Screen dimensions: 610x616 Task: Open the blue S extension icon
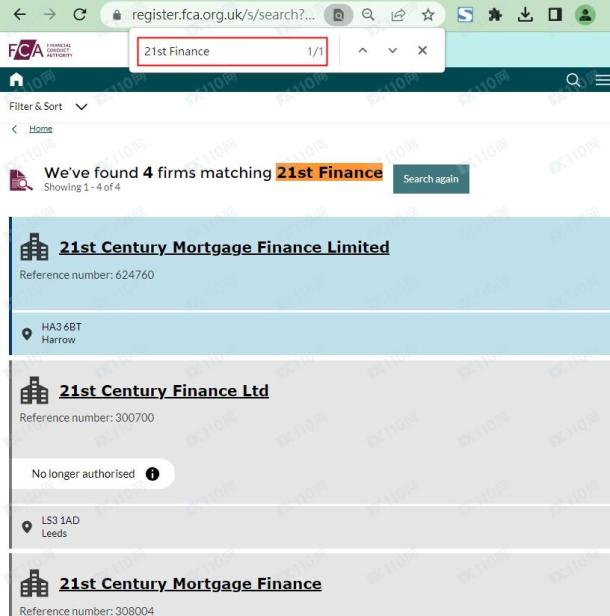[x=465, y=15]
